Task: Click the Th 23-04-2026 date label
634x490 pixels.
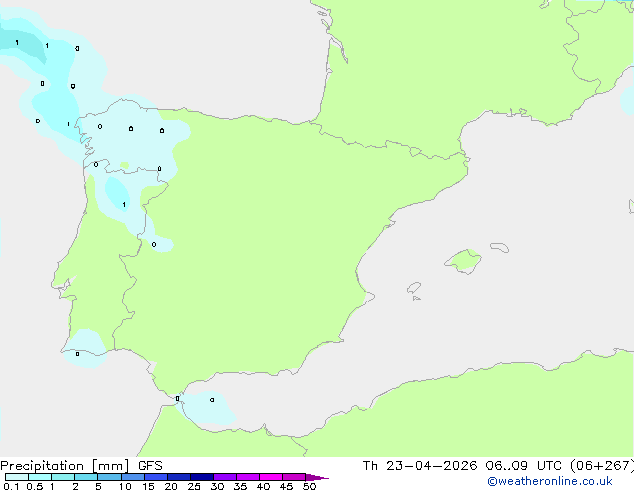Action: 420,466
